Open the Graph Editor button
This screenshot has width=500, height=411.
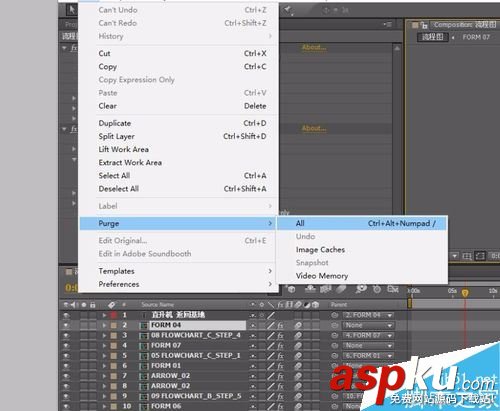tap(393, 289)
